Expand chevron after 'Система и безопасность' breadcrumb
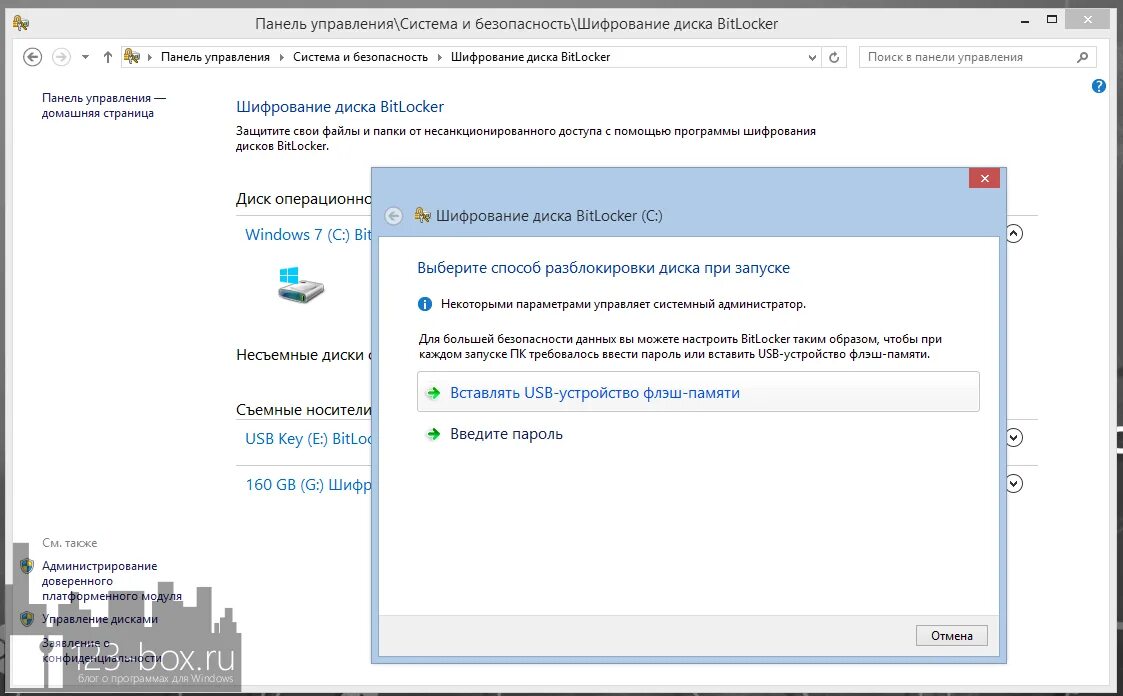Screen dimensions: 1123x696 440,57
